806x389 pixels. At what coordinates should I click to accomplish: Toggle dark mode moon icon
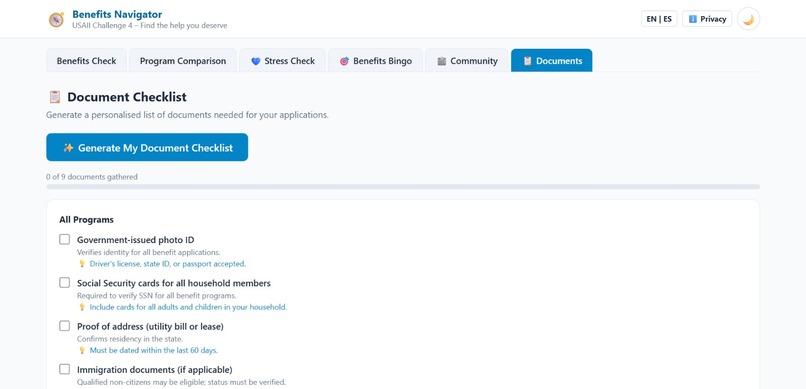pyautogui.click(x=748, y=19)
